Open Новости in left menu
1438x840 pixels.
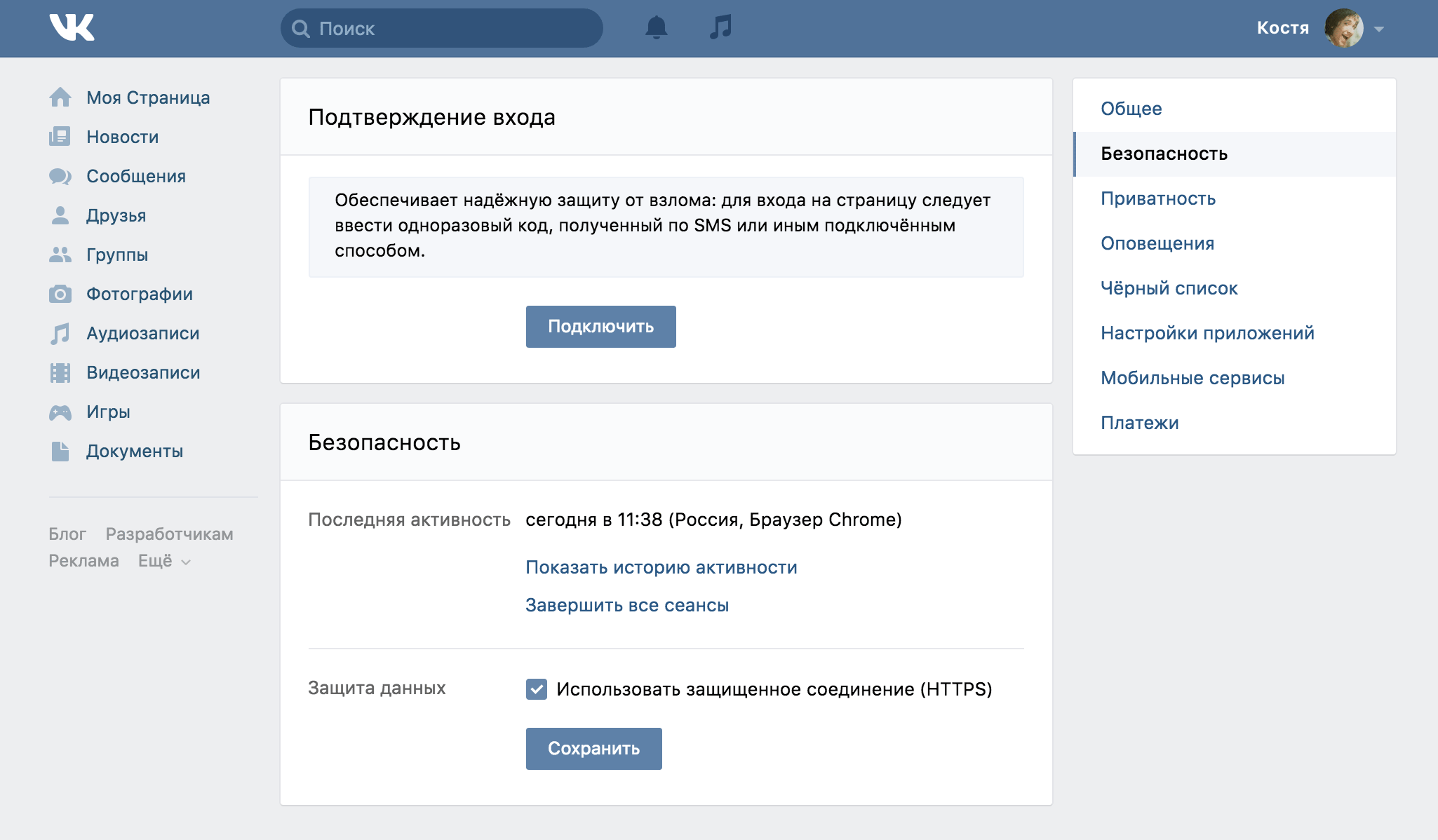coord(123,137)
